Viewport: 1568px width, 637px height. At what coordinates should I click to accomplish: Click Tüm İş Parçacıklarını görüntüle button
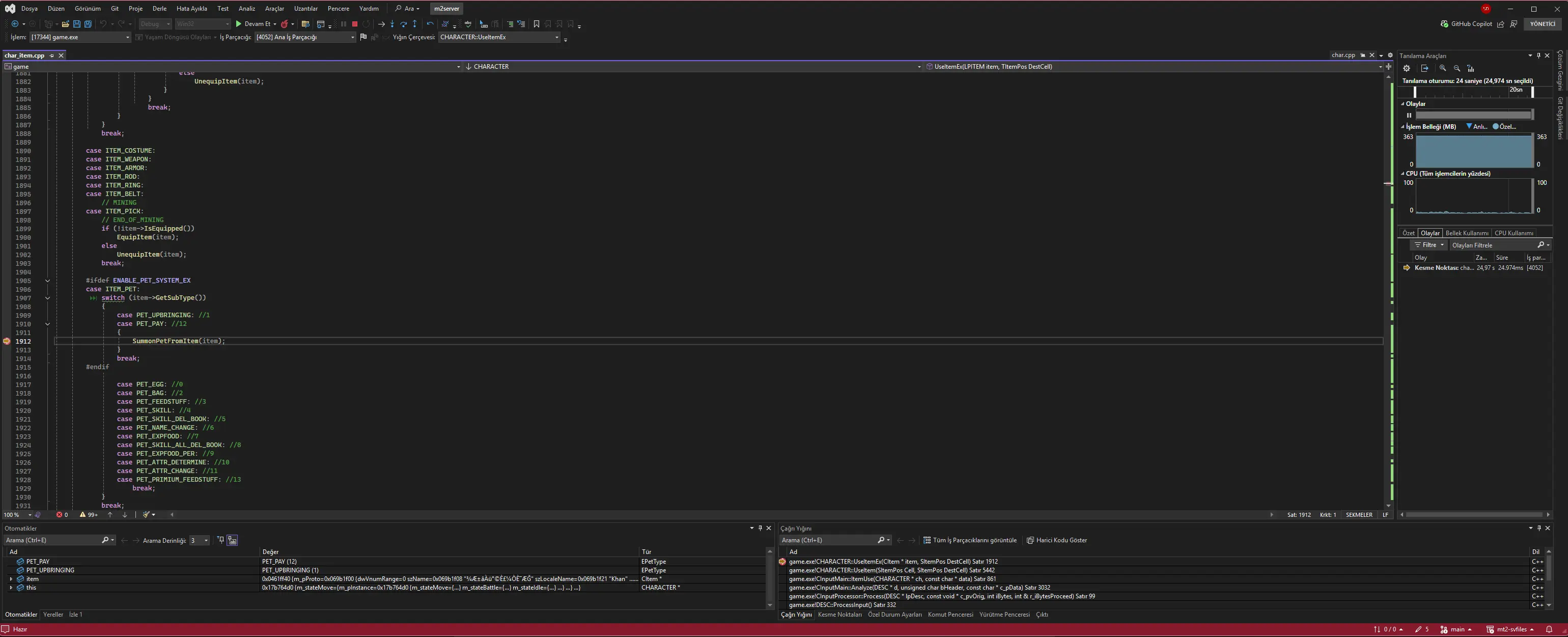tap(970, 540)
